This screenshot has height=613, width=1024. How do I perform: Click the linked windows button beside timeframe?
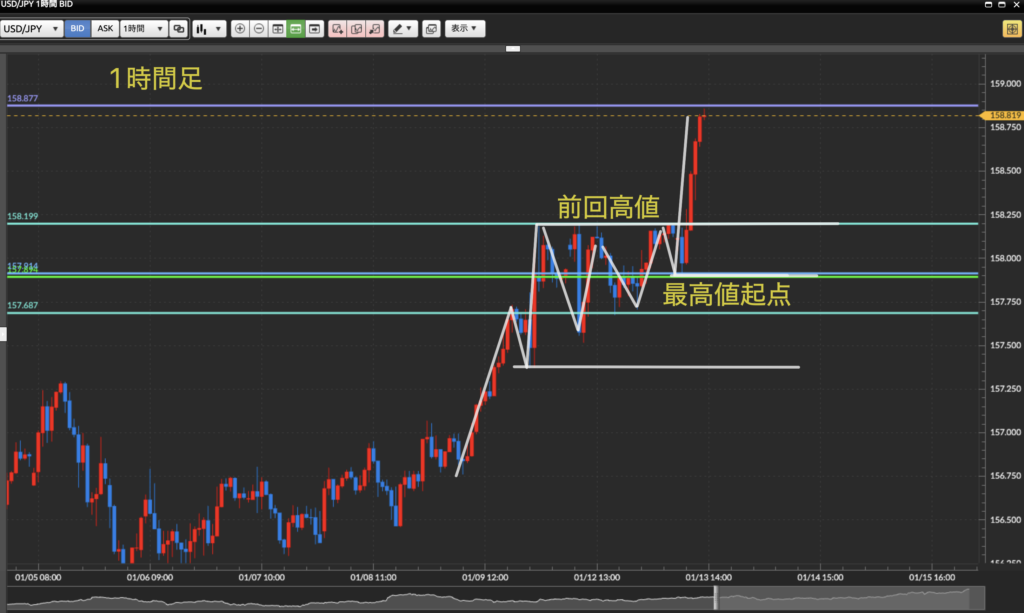(179, 29)
